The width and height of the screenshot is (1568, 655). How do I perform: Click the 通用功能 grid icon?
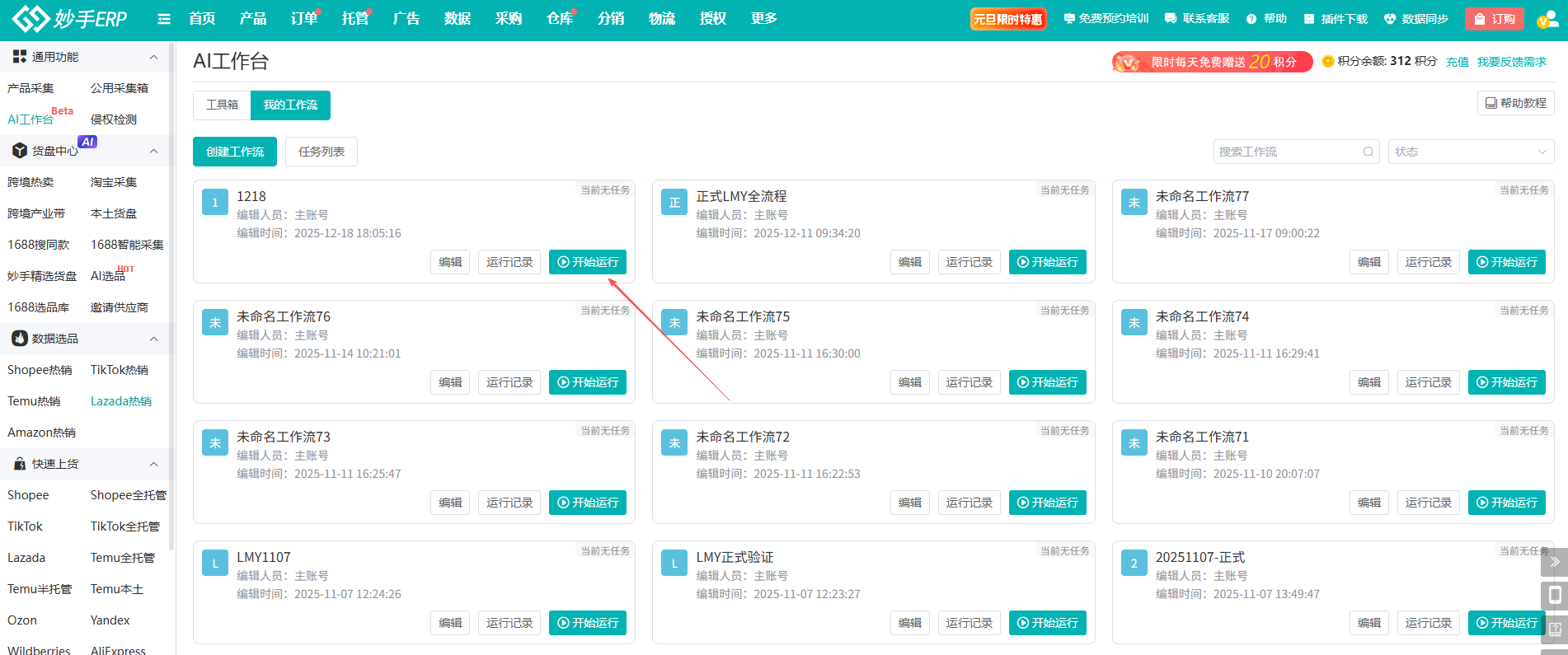[x=20, y=57]
